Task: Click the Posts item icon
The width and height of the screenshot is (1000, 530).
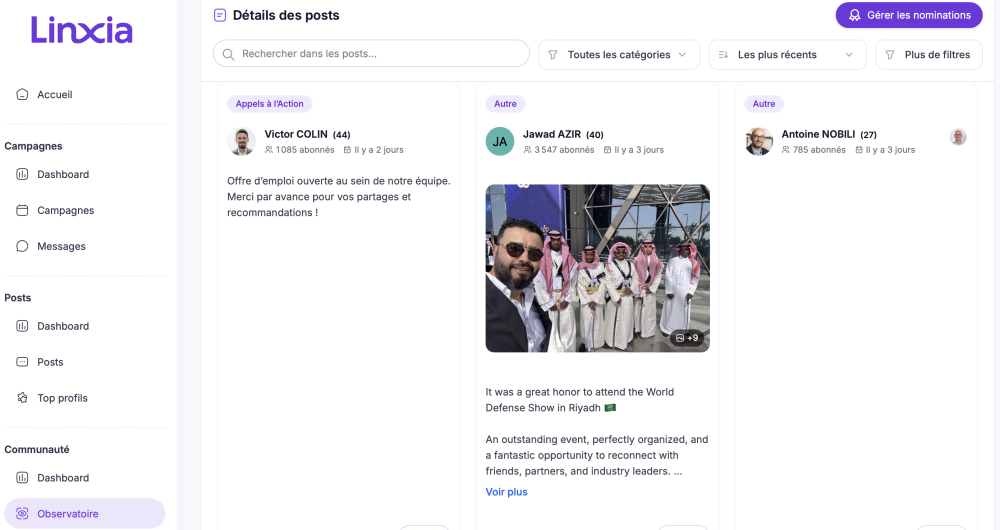Action: tap(22, 362)
